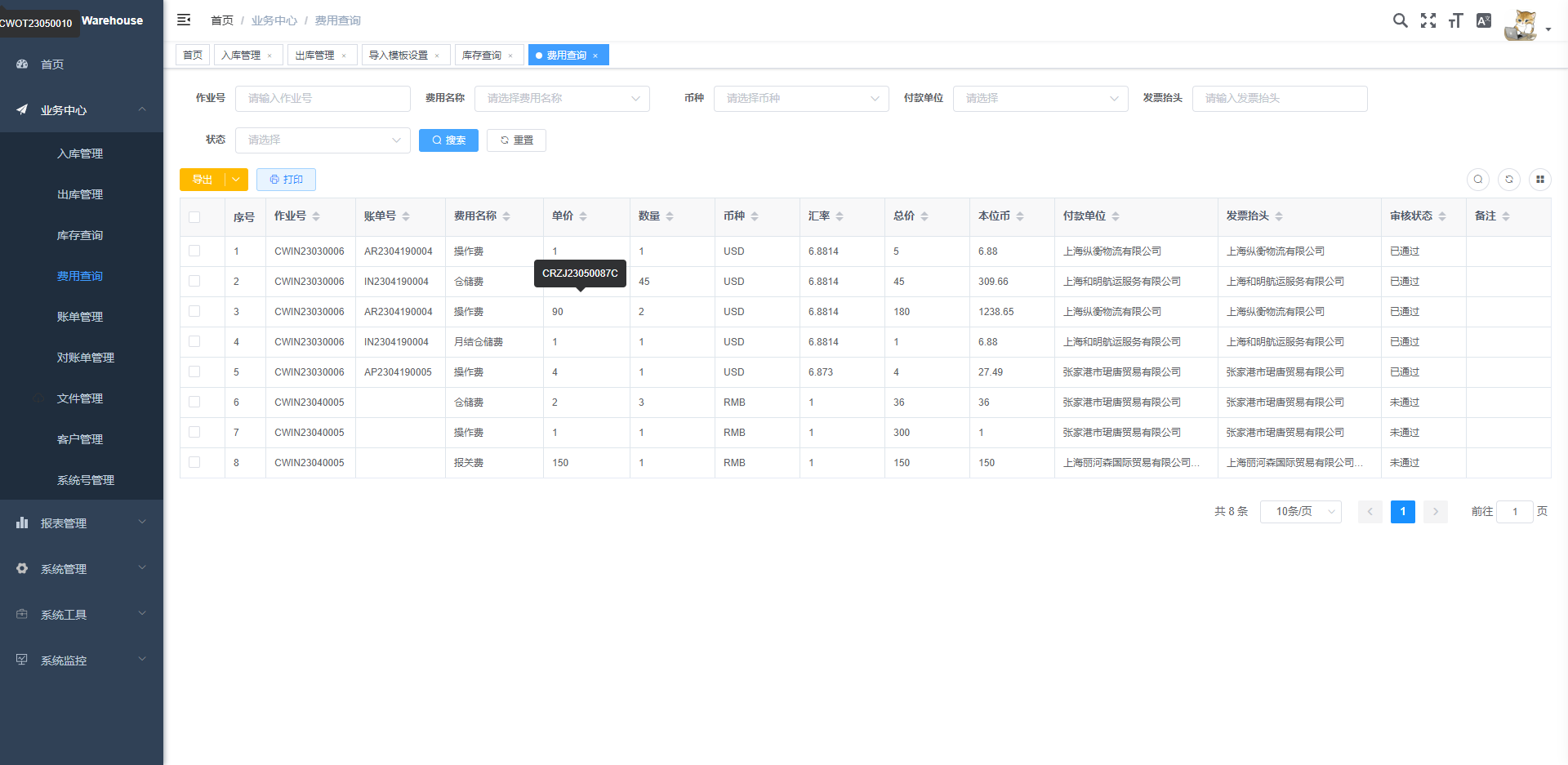Focus the 作业号 input field
Screen dimensions: 1568x765
[323, 98]
